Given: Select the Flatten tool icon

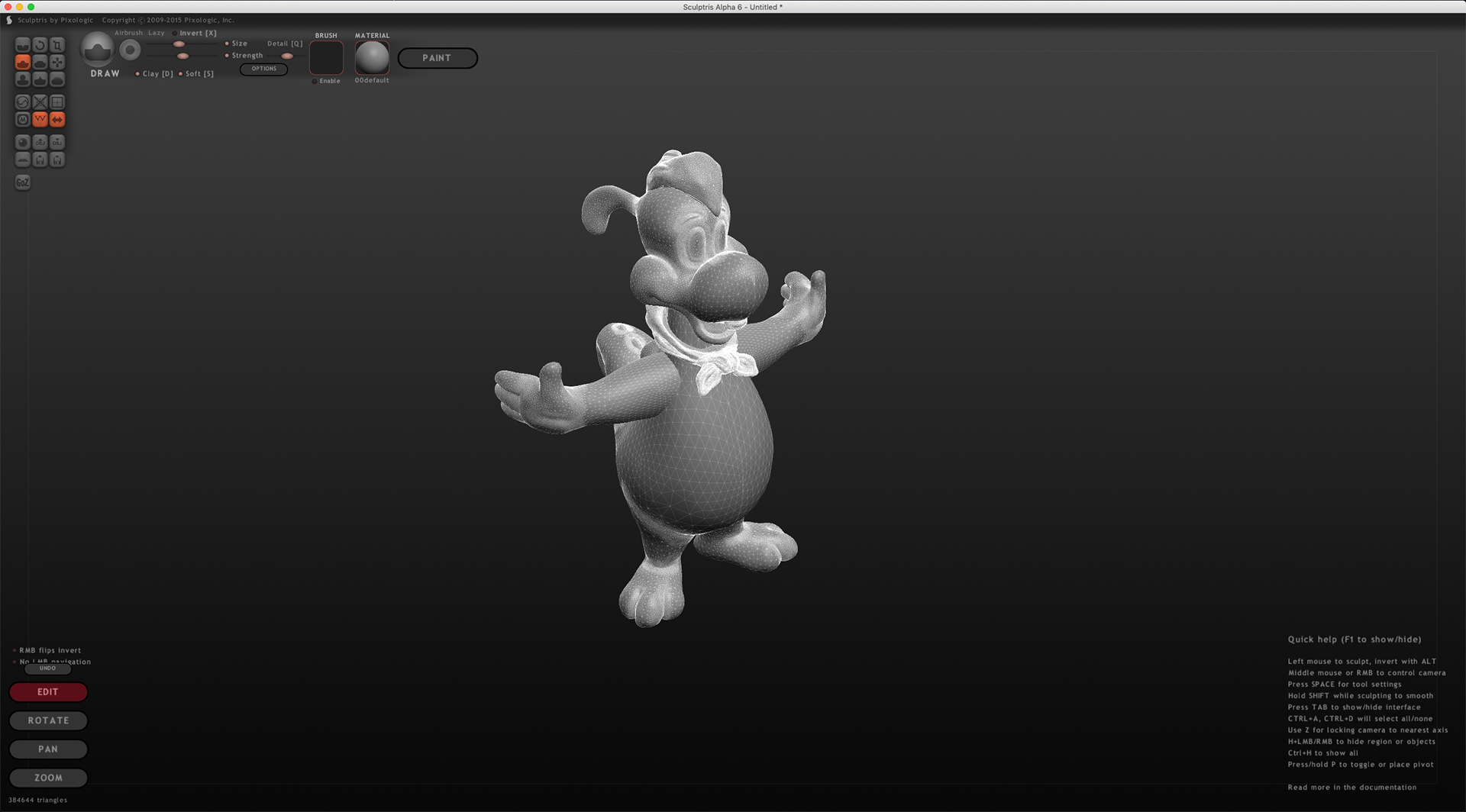Looking at the screenshot, I should tap(40, 62).
